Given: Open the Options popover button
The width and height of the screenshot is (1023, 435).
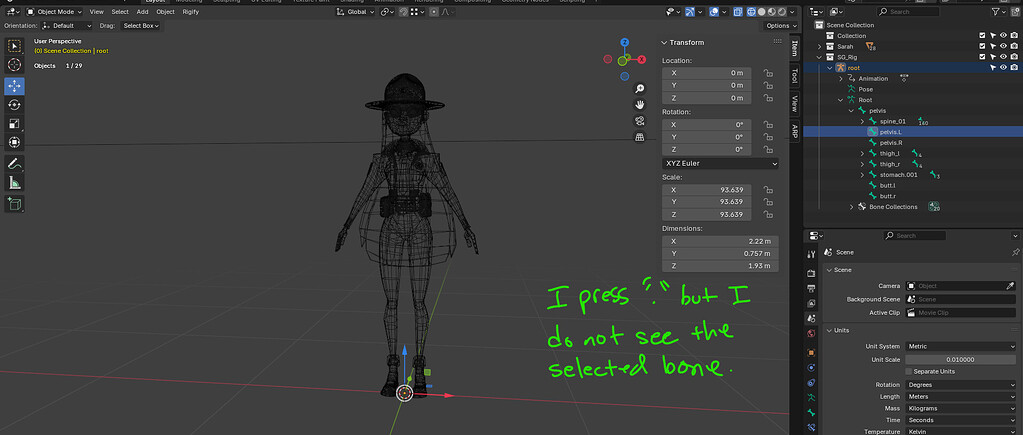Looking at the screenshot, I should 780,25.
